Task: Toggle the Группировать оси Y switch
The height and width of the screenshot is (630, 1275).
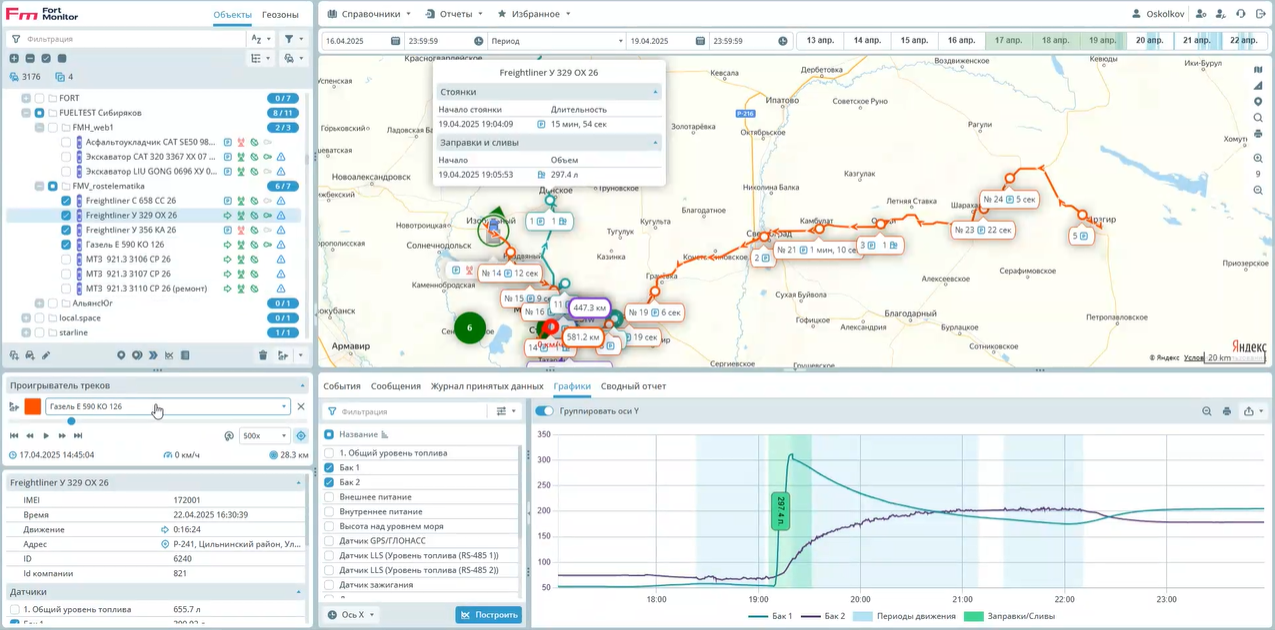Action: point(544,411)
